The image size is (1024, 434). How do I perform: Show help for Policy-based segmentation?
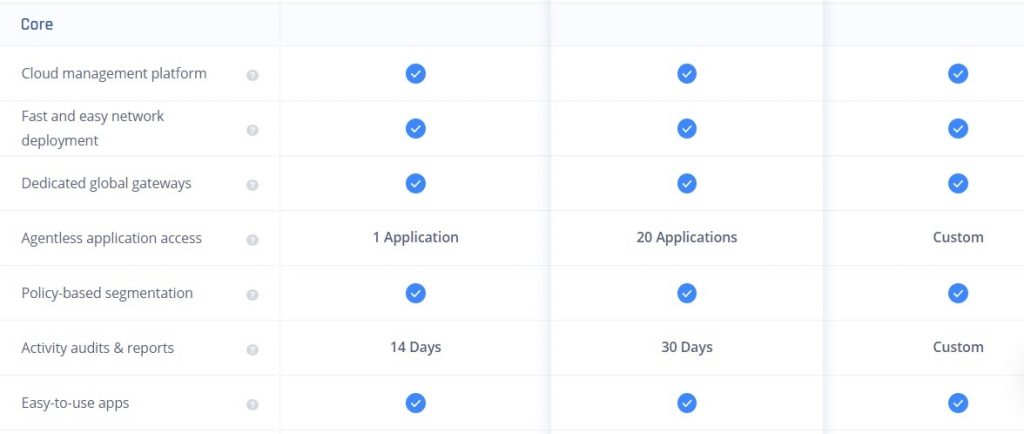click(252, 295)
